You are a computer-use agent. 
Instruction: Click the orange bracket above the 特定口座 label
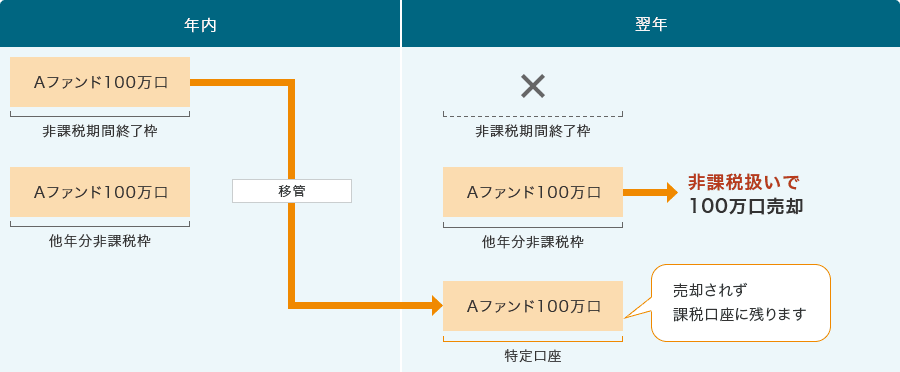click(533, 339)
